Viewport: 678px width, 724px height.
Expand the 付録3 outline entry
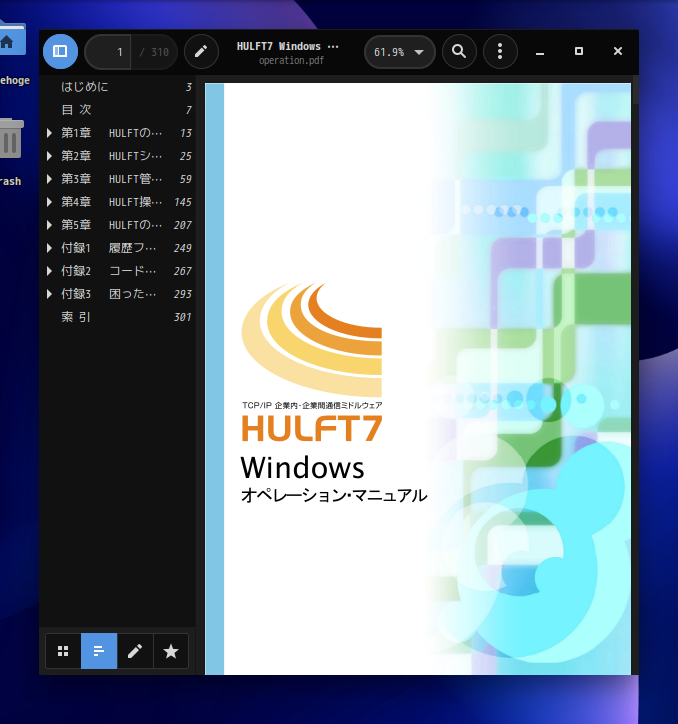[x=49, y=294]
